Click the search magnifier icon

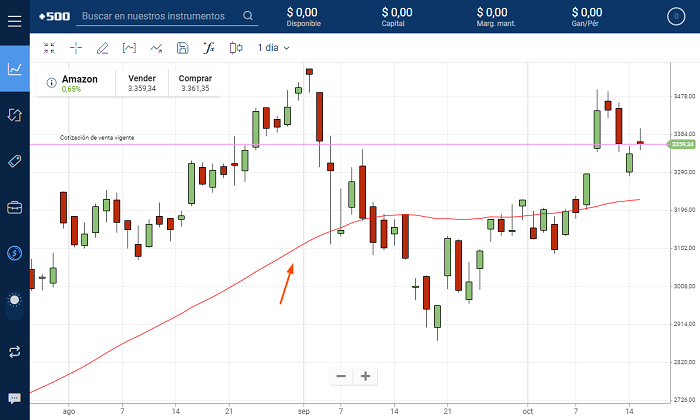pos(248,16)
